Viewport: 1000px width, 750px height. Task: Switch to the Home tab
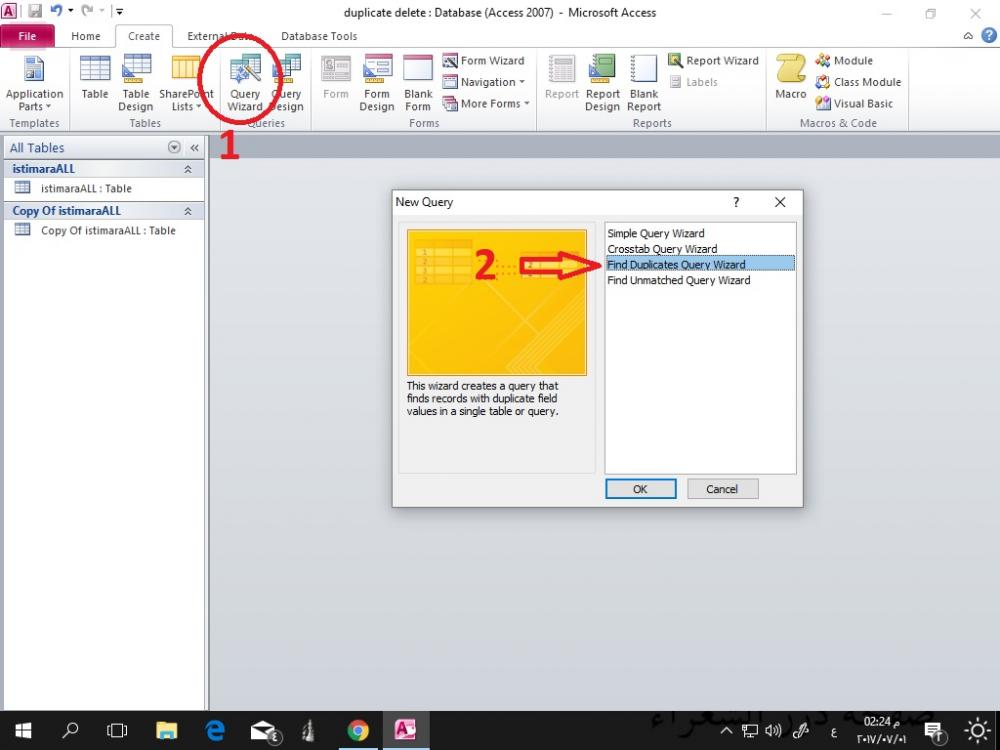click(x=85, y=36)
